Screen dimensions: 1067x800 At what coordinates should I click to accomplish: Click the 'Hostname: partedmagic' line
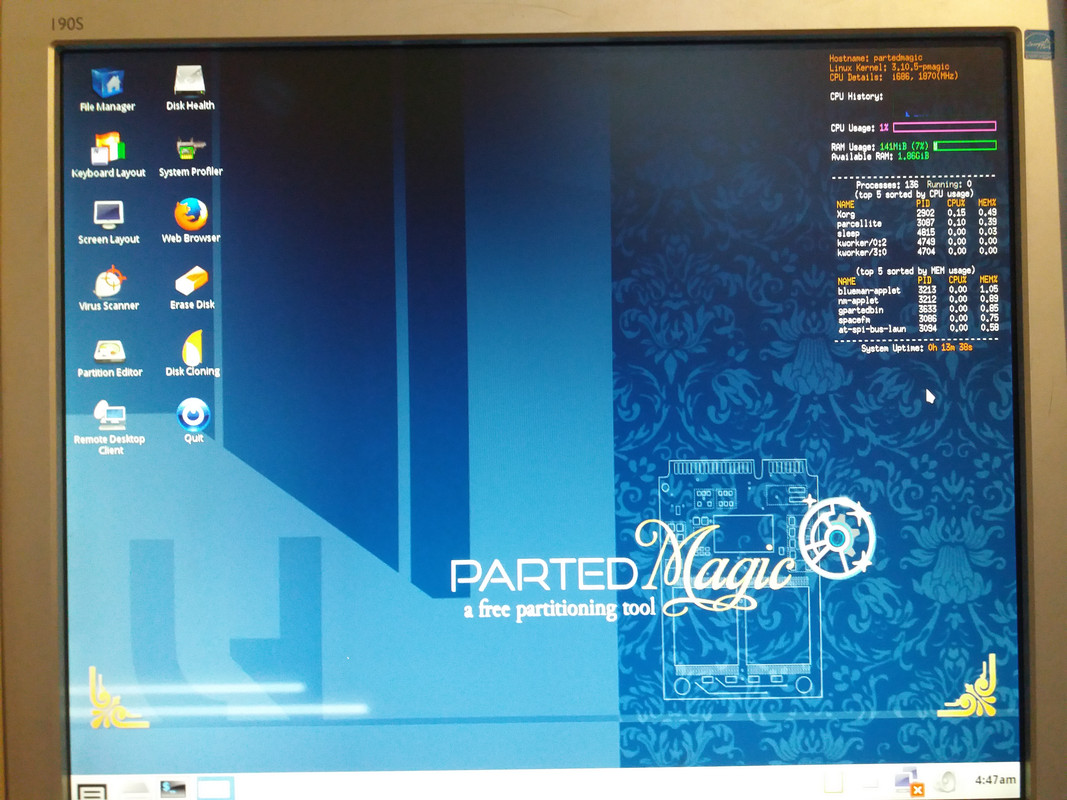pyautogui.click(x=876, y=59)
